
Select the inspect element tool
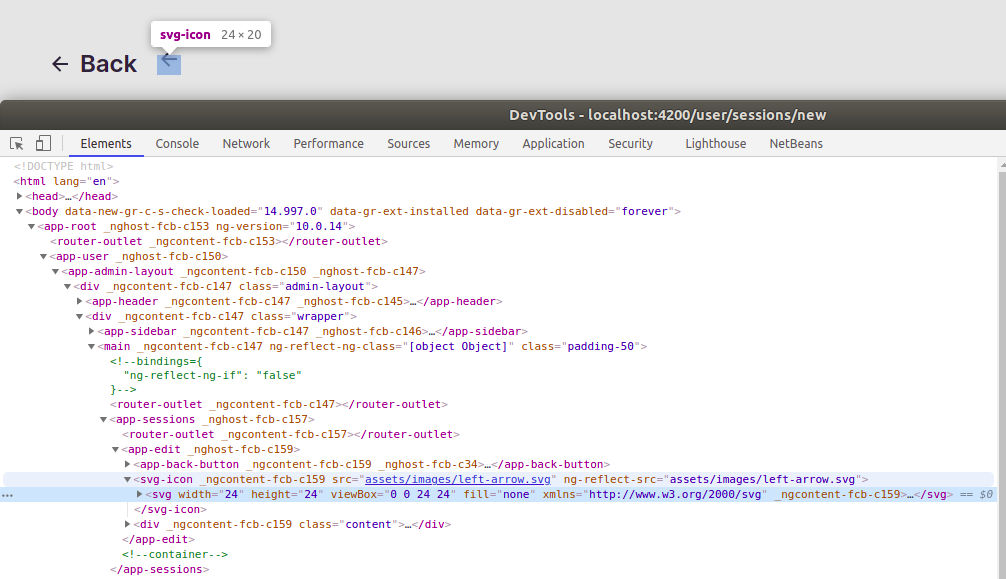15,143
